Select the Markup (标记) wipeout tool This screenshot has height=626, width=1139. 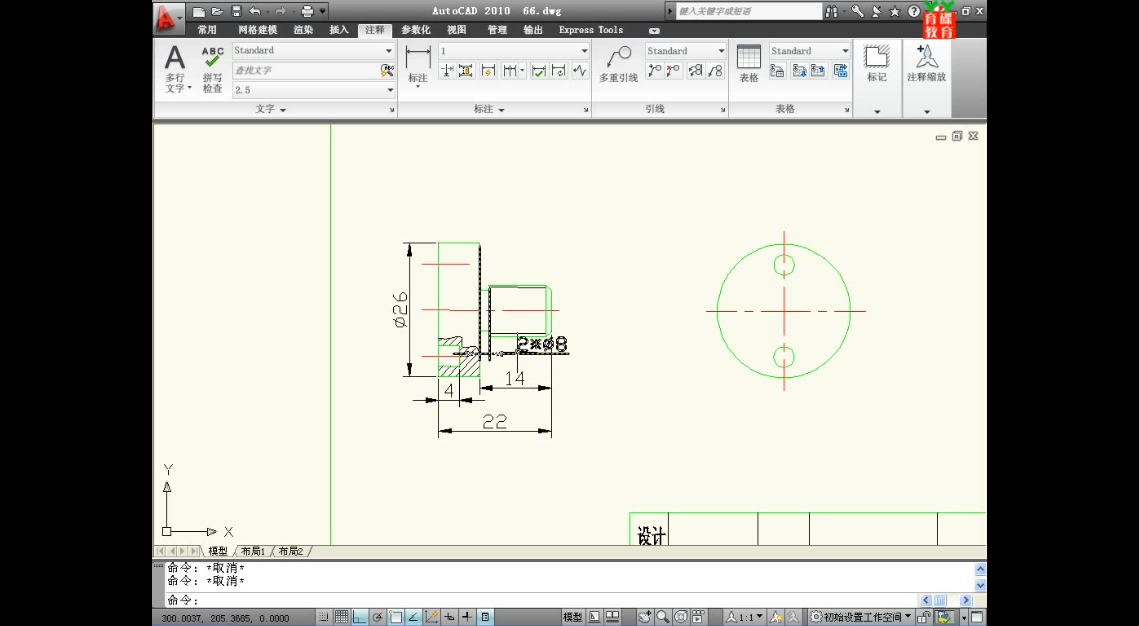coord(877,64)
